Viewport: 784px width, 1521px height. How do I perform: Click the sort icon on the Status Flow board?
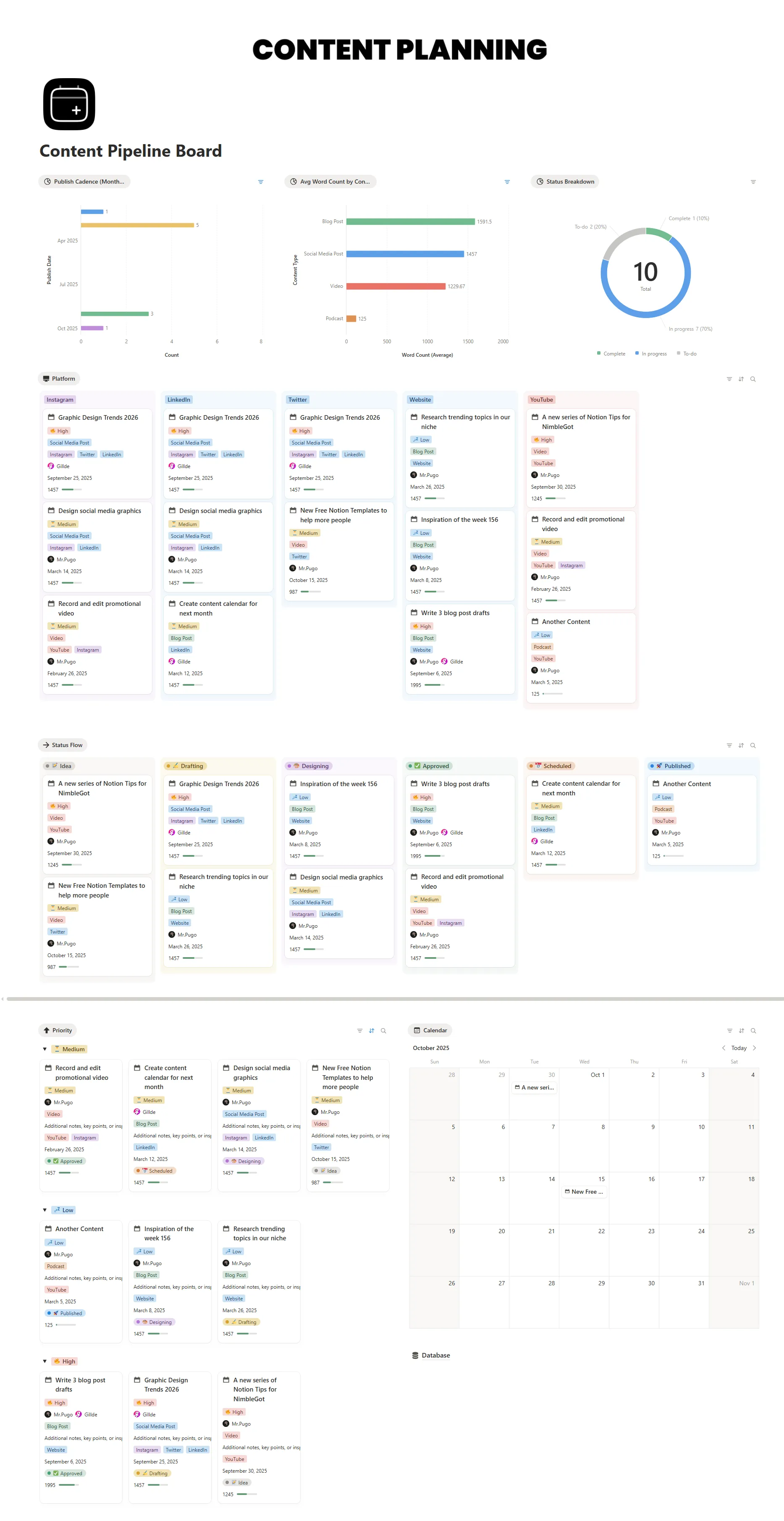tap(741, 745)
